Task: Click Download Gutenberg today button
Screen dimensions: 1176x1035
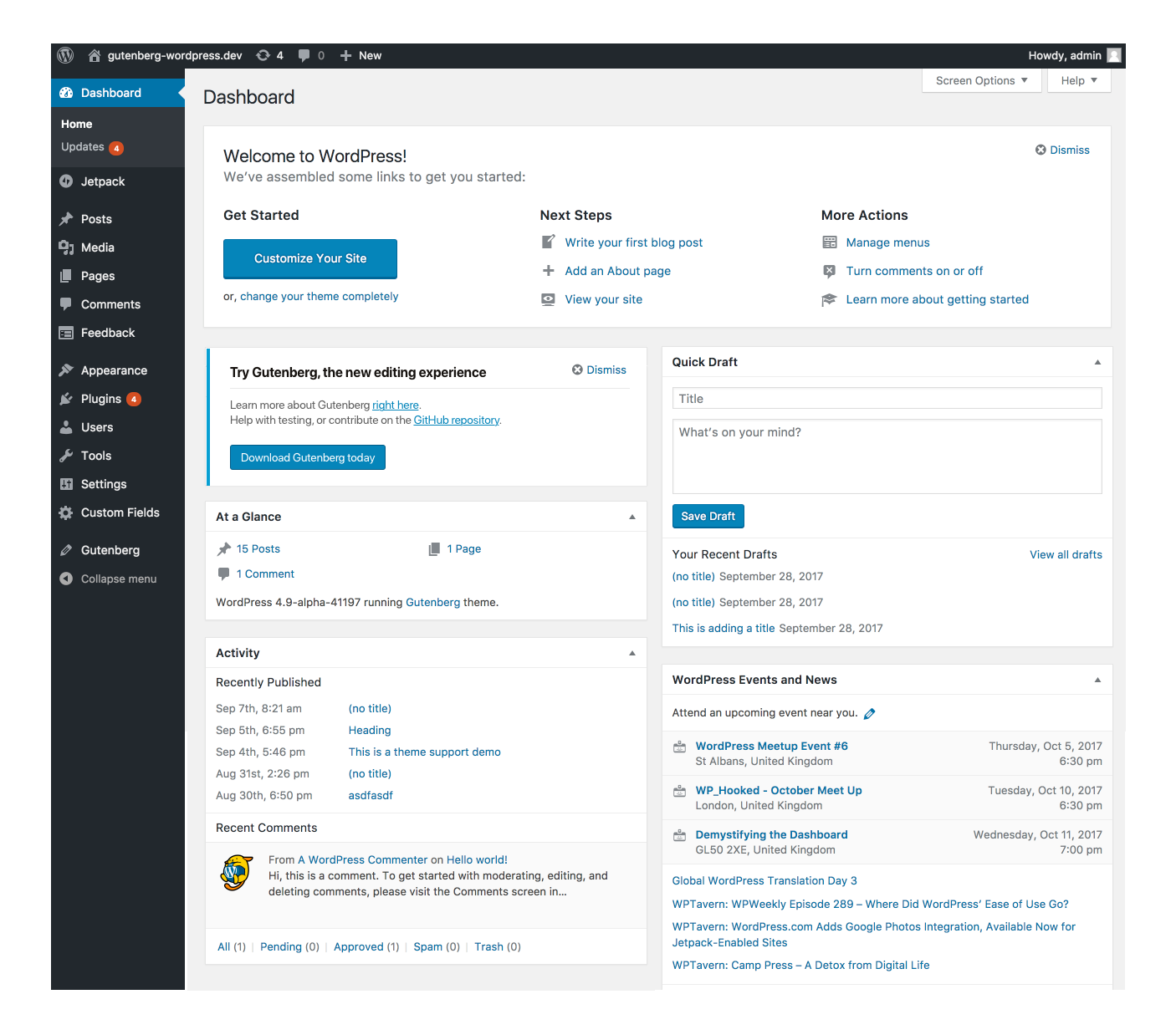Action: pyautogui.click(x=308, y=457)
